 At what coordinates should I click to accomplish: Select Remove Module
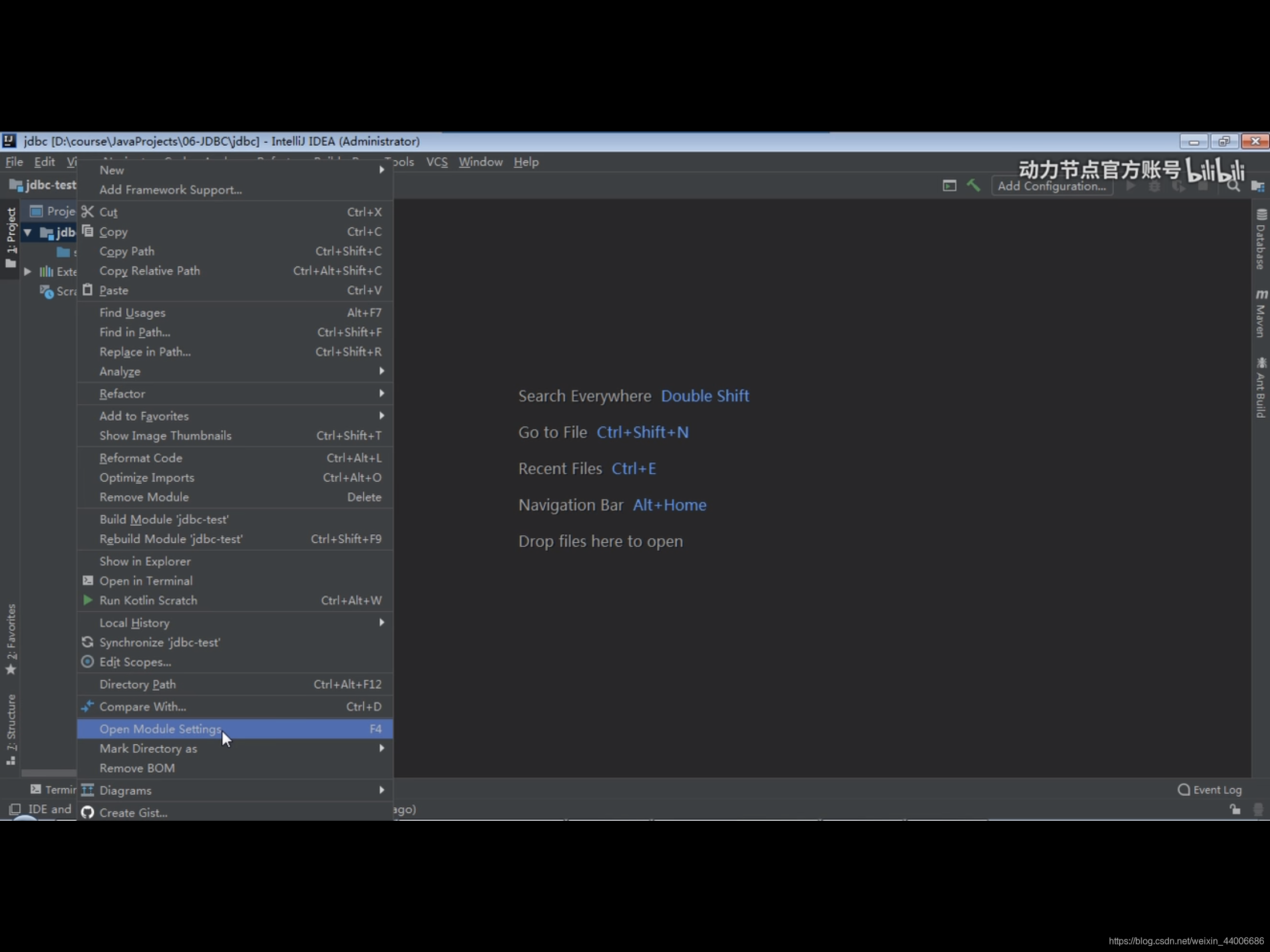[x=235, y=497]
